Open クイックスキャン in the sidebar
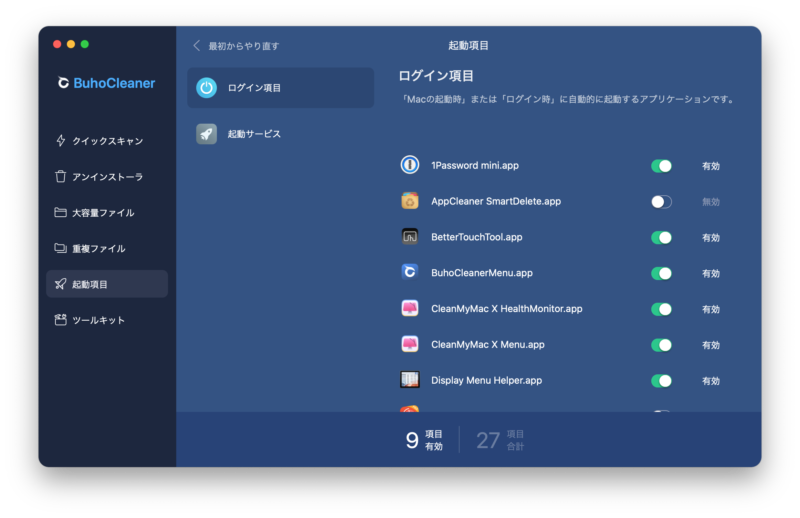The height and width of the screenshot is (518, 800). (x=107, y=140)
